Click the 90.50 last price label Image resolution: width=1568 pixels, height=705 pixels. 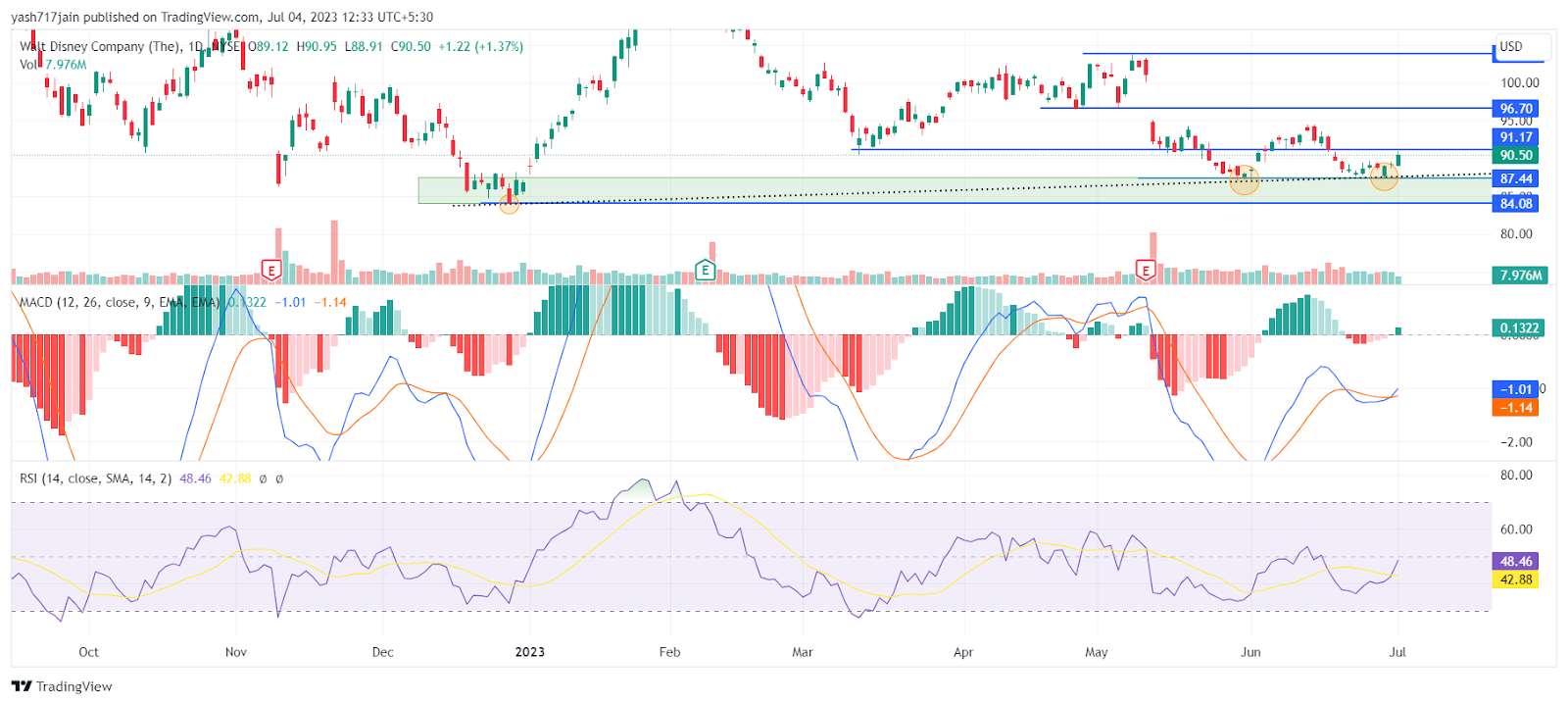click(x=1516, y=155)
